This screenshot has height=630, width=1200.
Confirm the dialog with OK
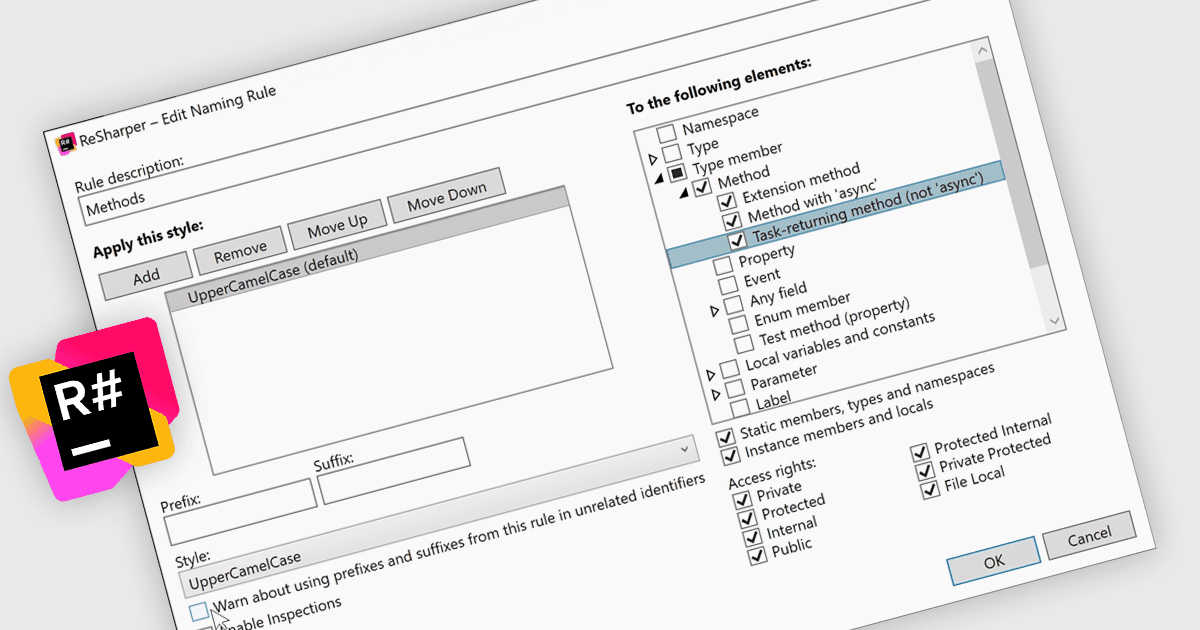coord(994,560)
